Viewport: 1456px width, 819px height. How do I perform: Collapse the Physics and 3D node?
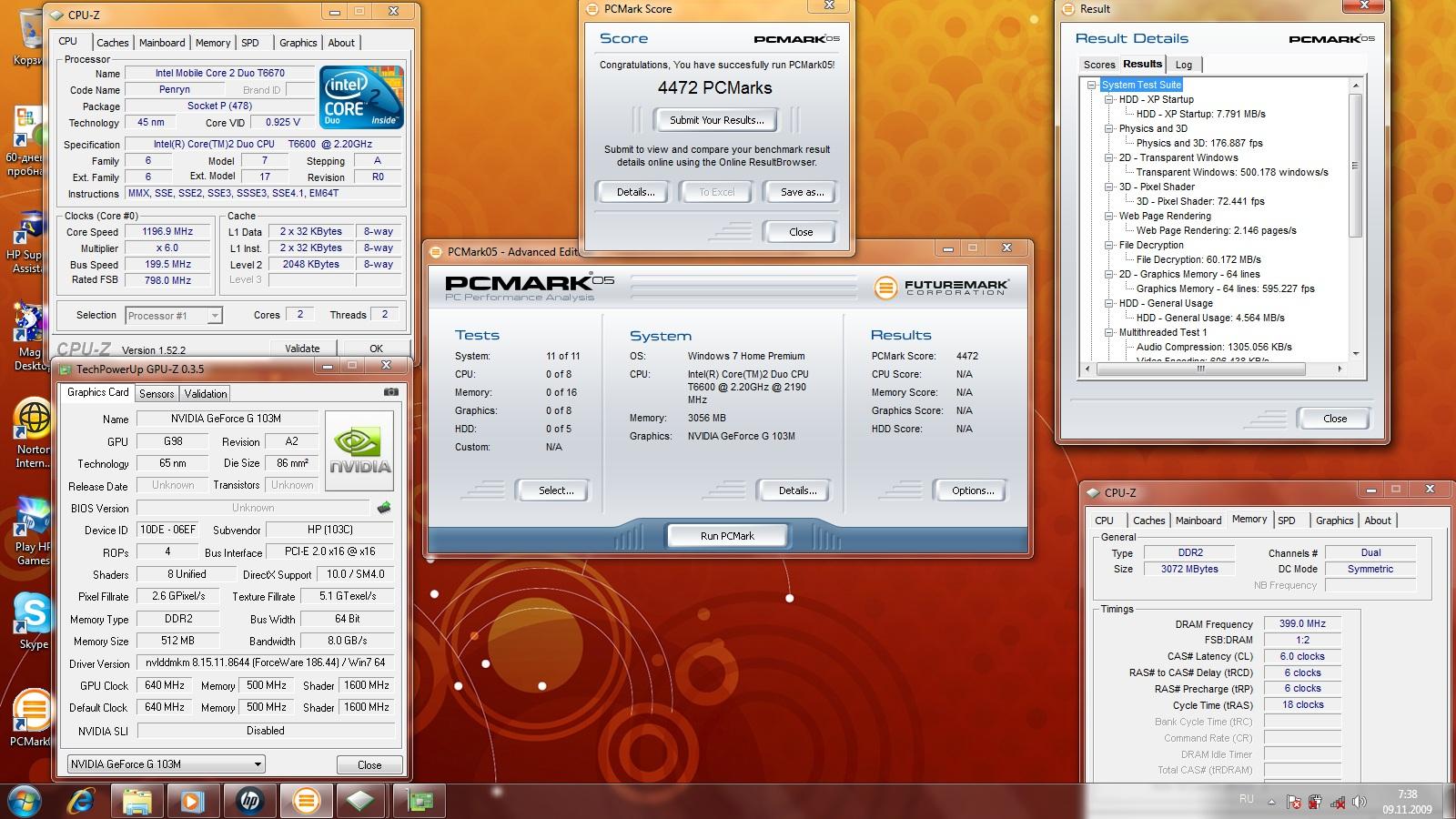(1109, 128)
